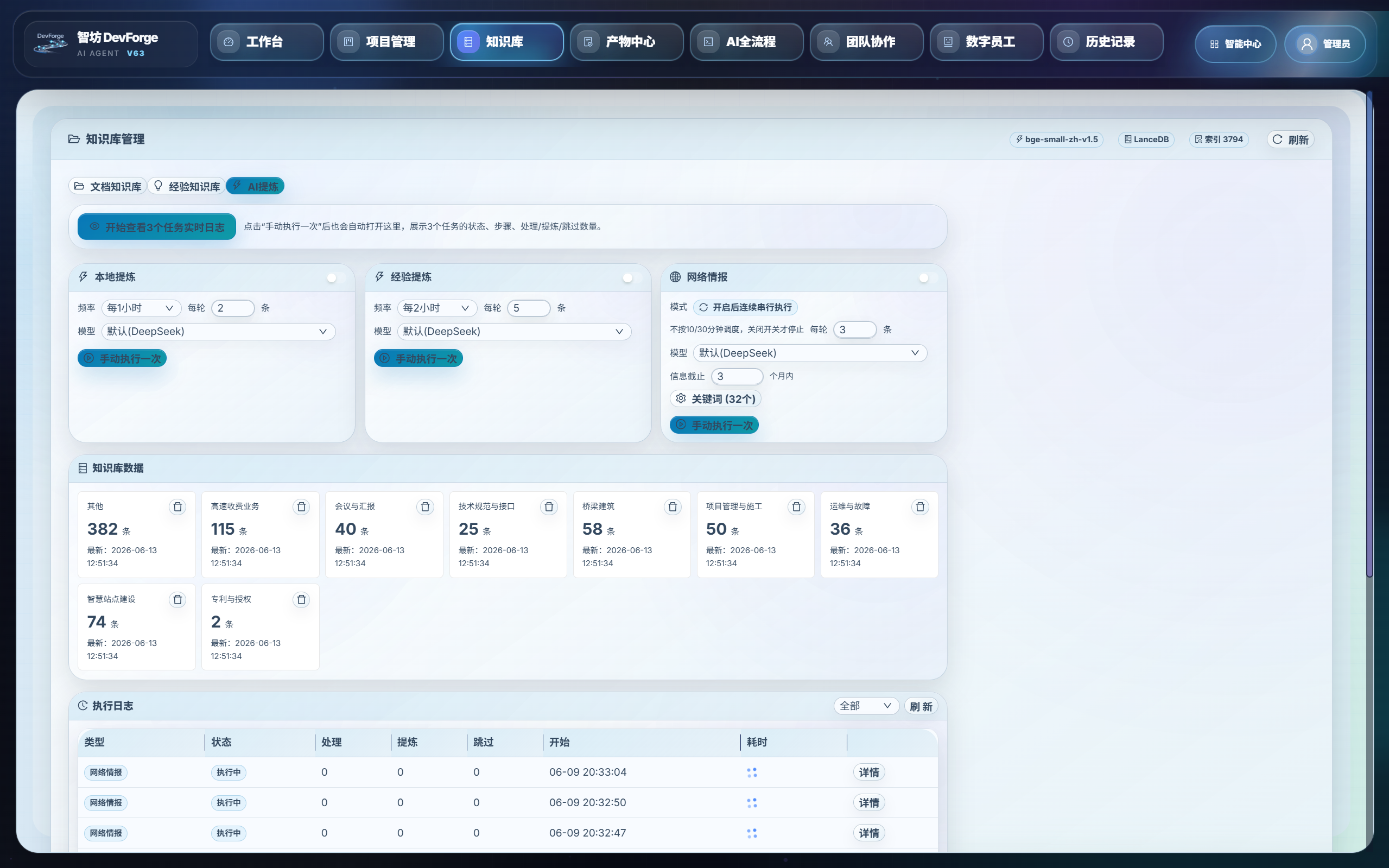Open the 每1小时 frequency dropdown
The height and width of the screenshot is (868, 1389).
pyautogui.click(x=141, y=308)
